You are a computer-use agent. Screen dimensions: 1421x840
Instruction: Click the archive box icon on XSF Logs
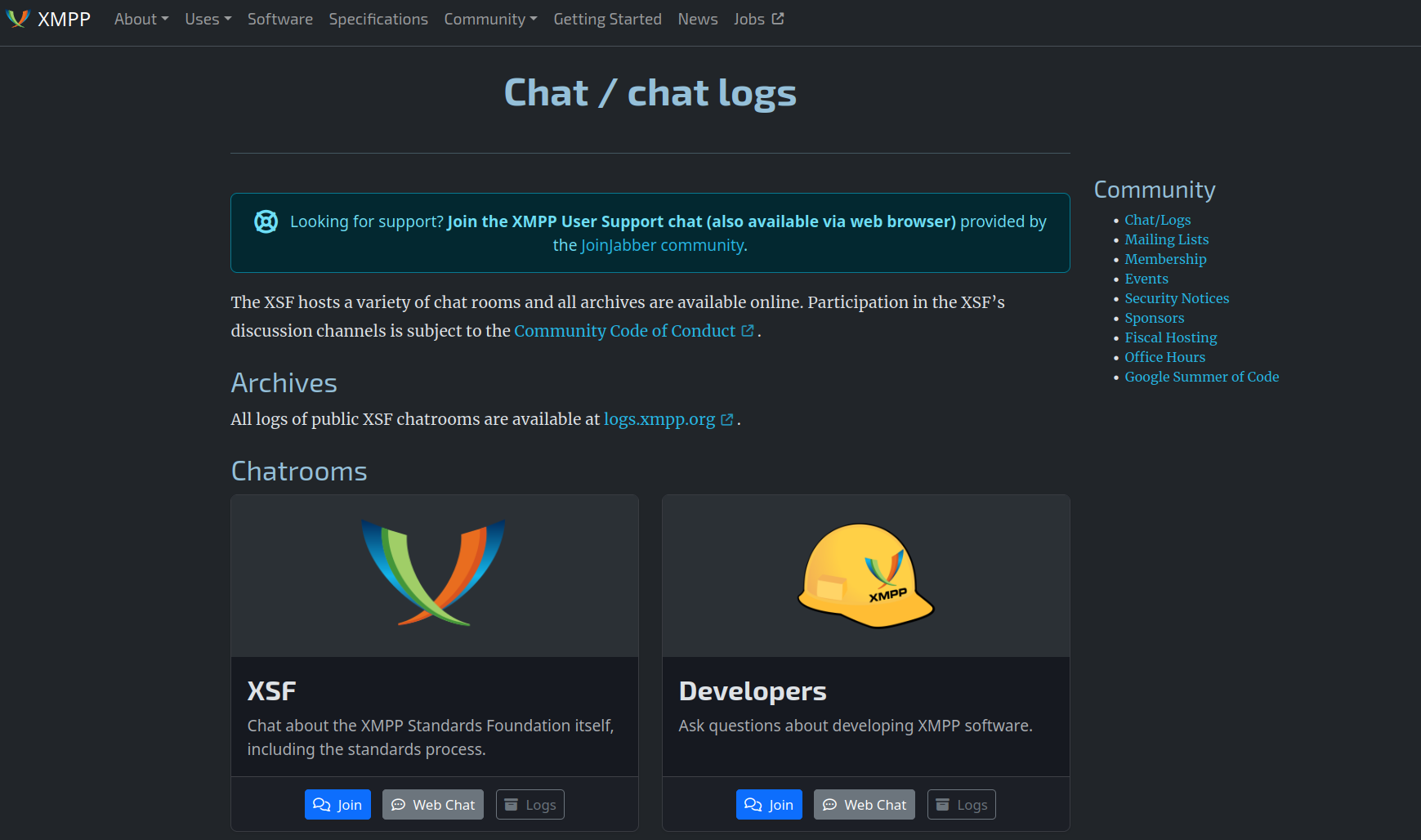(x=511, y=805)
